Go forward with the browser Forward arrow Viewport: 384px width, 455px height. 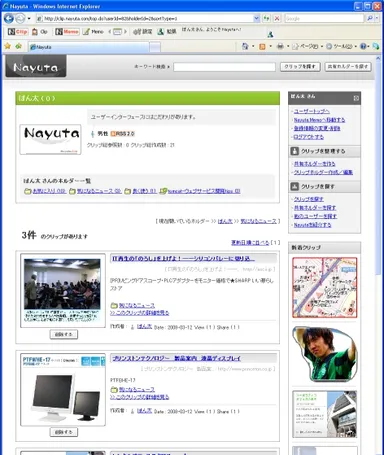[x=20, y=18]
